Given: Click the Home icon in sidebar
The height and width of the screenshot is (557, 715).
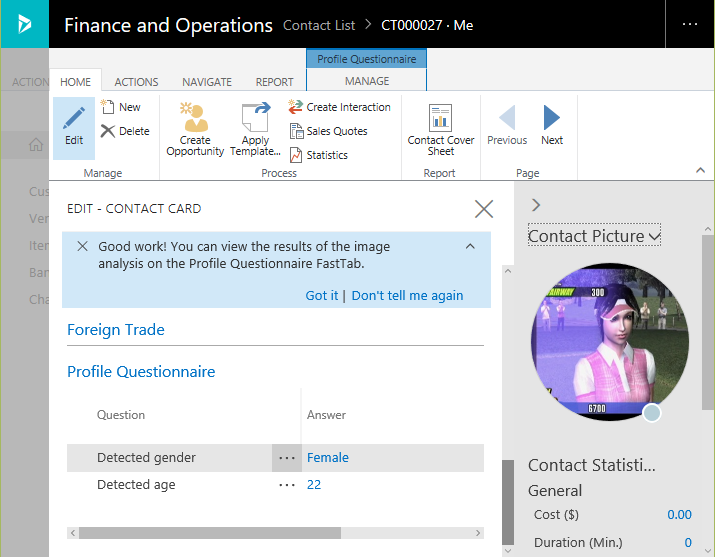Looking at the screenshot, I should tap(36, 145).
